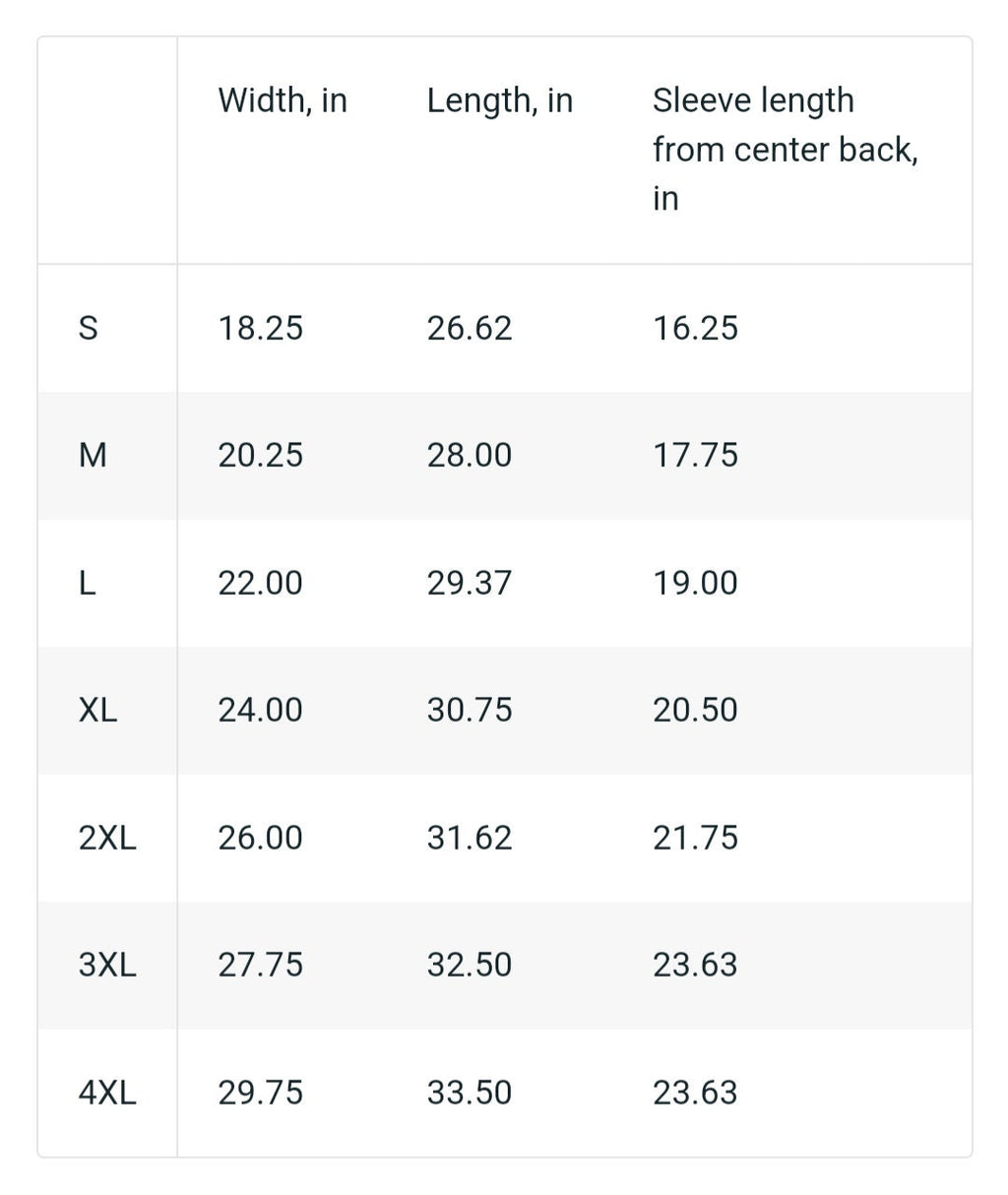Select the XL size row label
The height and width of the screenshot is (1195, 1008).
pos(97,710)
